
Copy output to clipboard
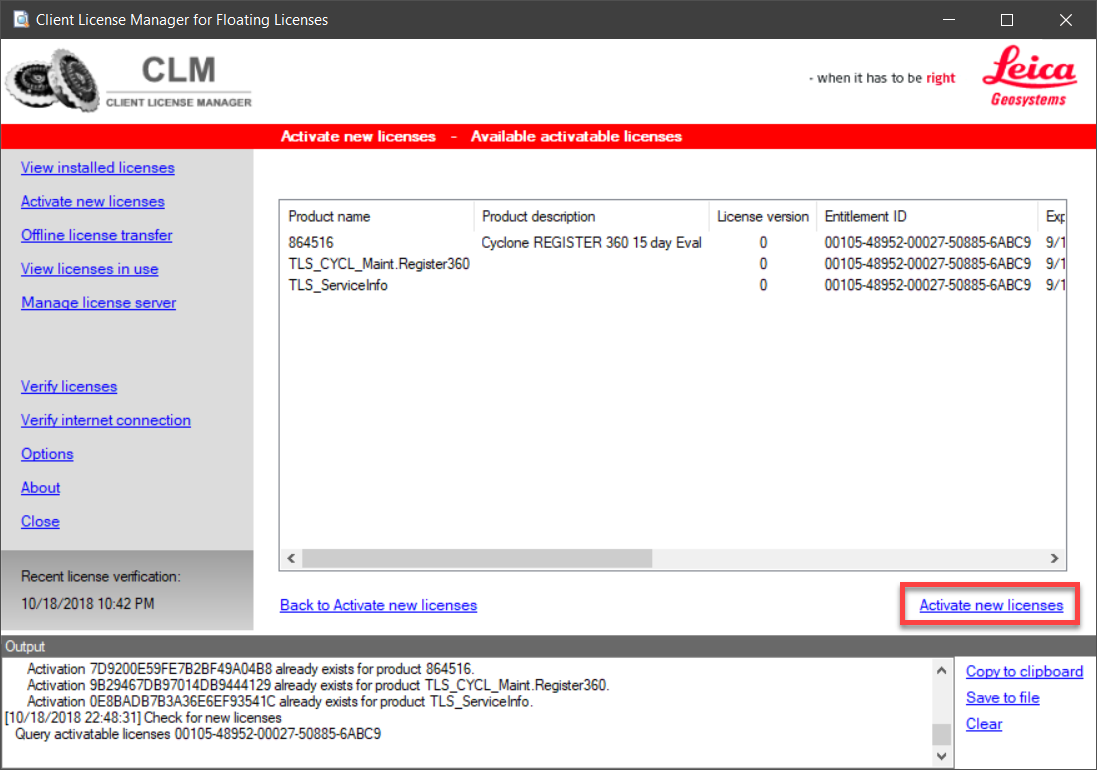[x=1024, y=671]
